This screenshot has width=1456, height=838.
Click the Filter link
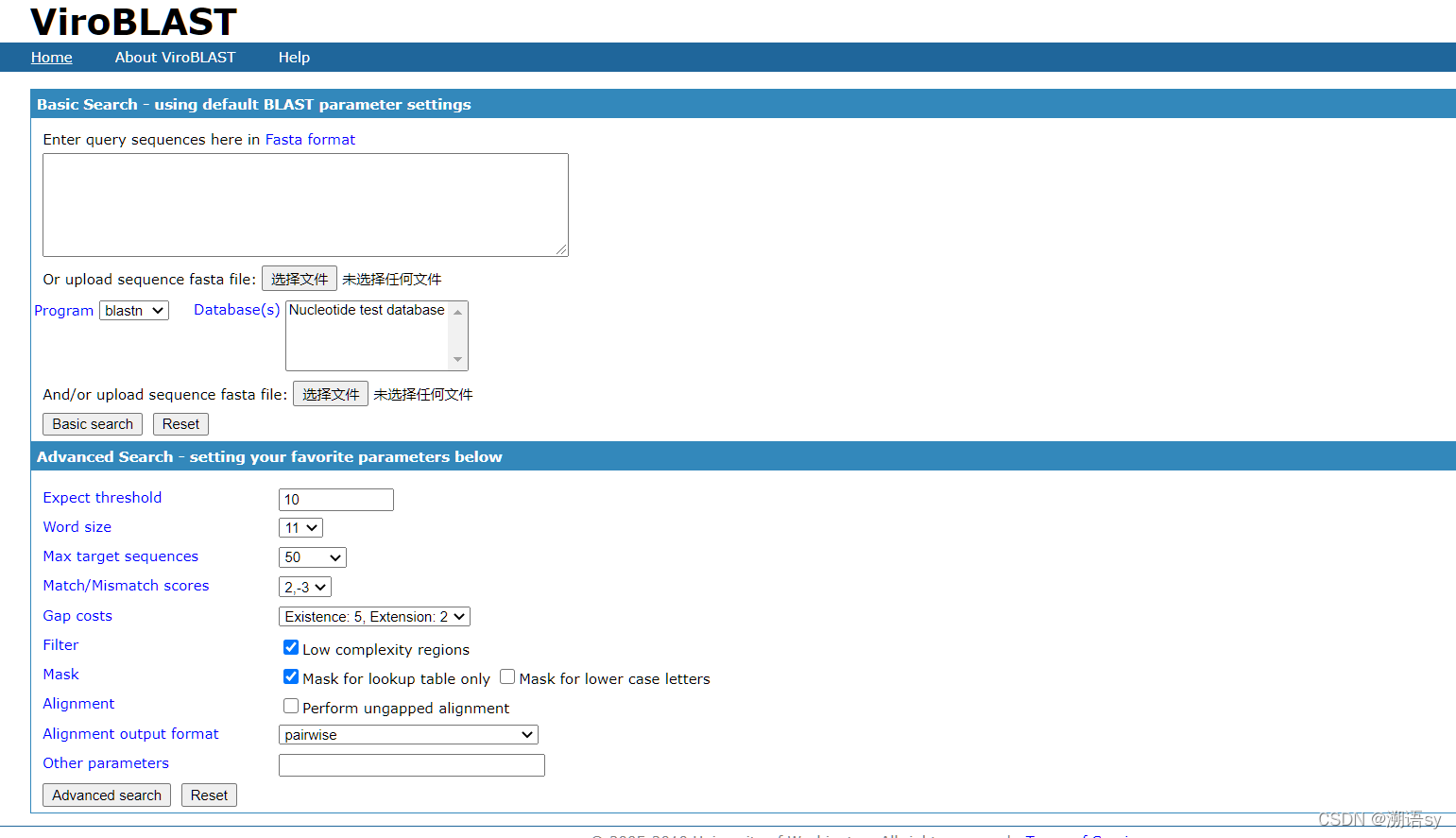coord(60,645)
